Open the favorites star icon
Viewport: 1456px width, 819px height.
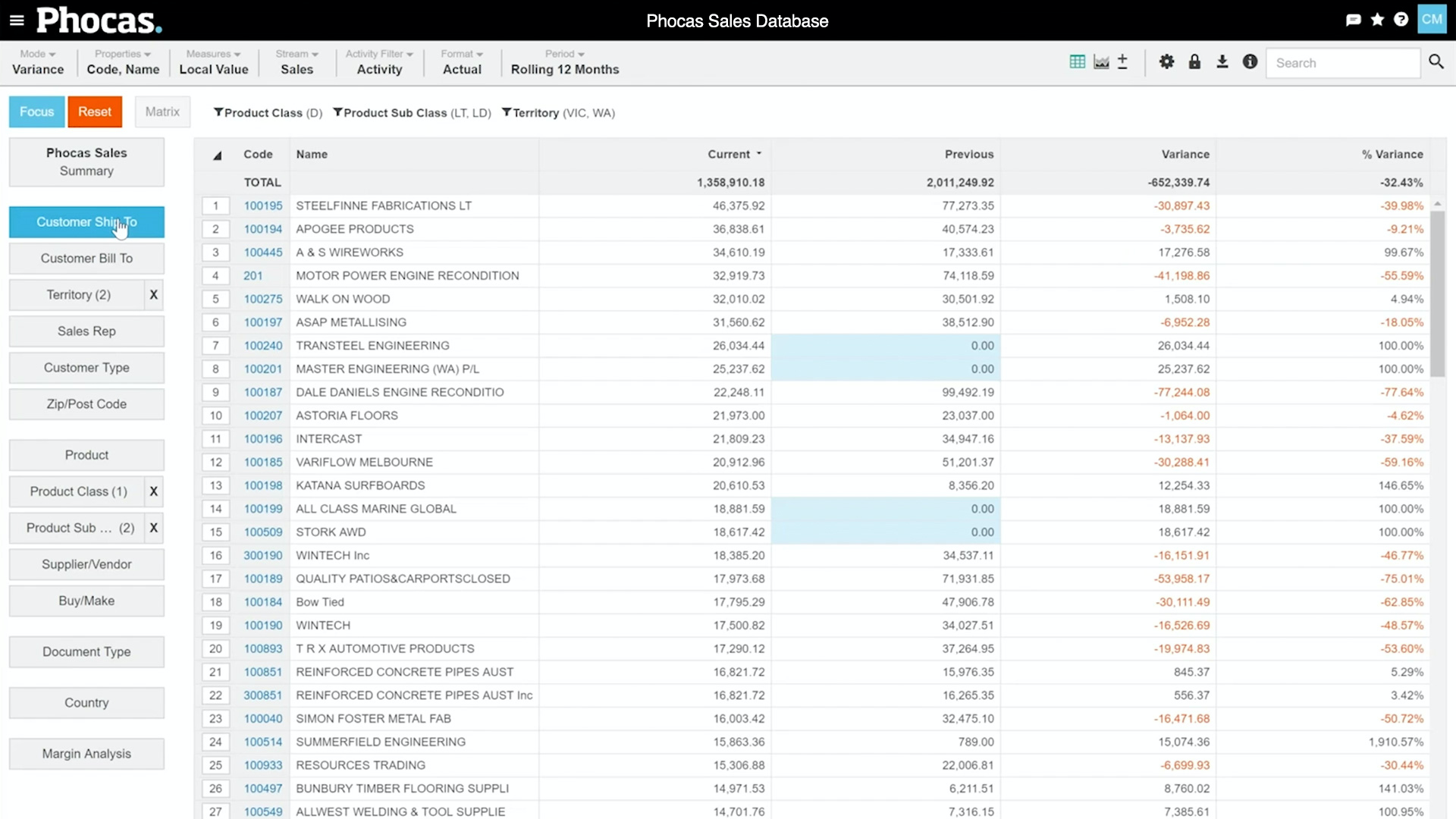click(1377, 20)
